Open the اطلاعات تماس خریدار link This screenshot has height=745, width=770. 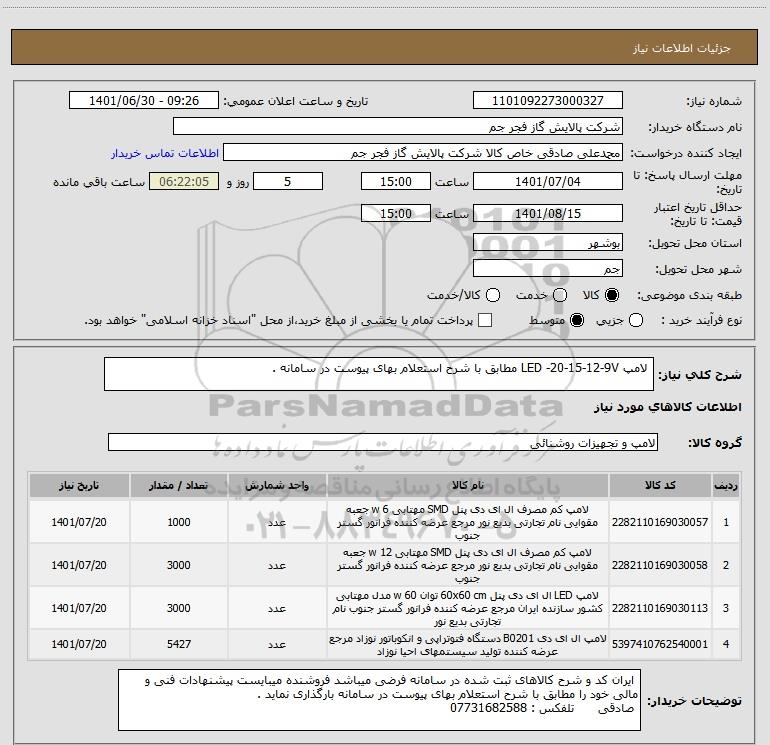(x=165, y=153)
